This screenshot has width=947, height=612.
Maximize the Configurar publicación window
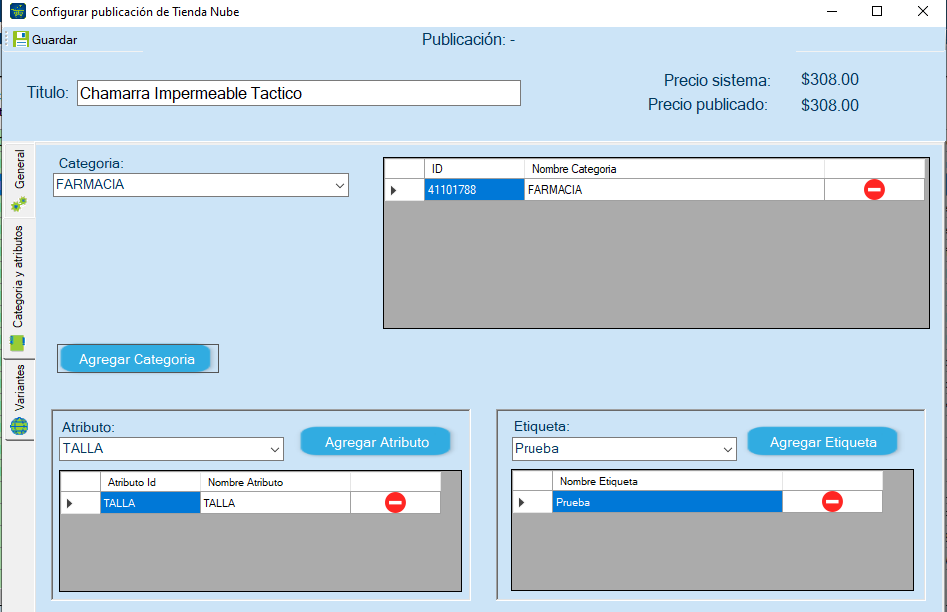tap(877, 11)
